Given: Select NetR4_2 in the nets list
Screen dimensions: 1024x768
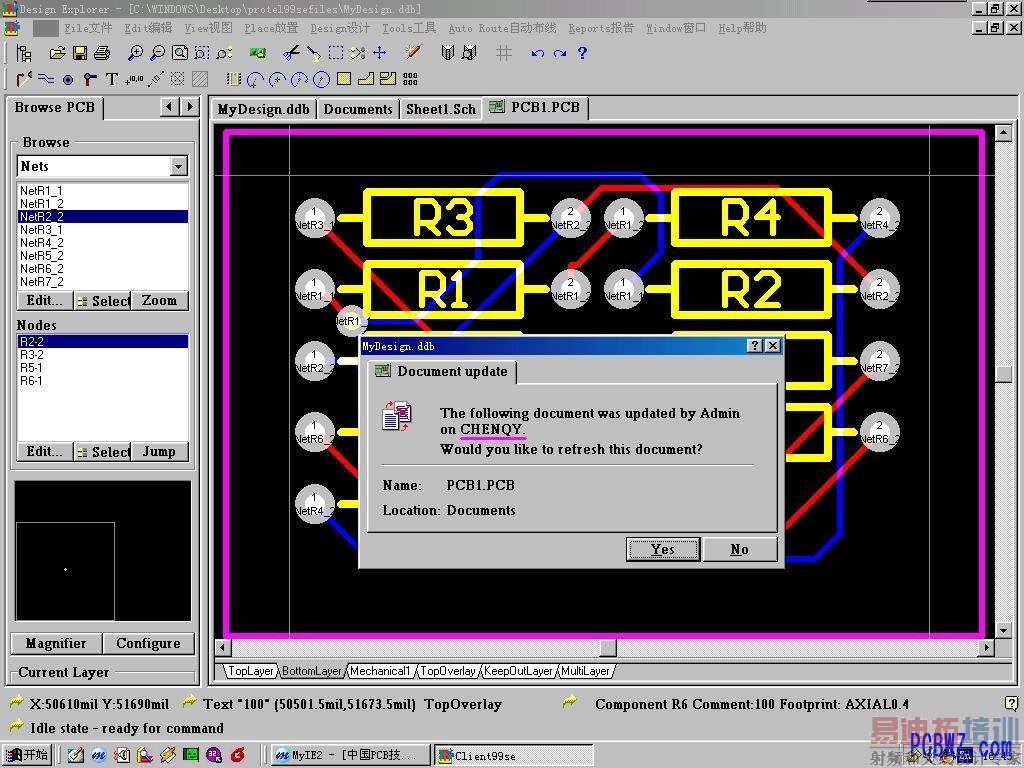Looking at the screenshot, I should click(42, 243).
